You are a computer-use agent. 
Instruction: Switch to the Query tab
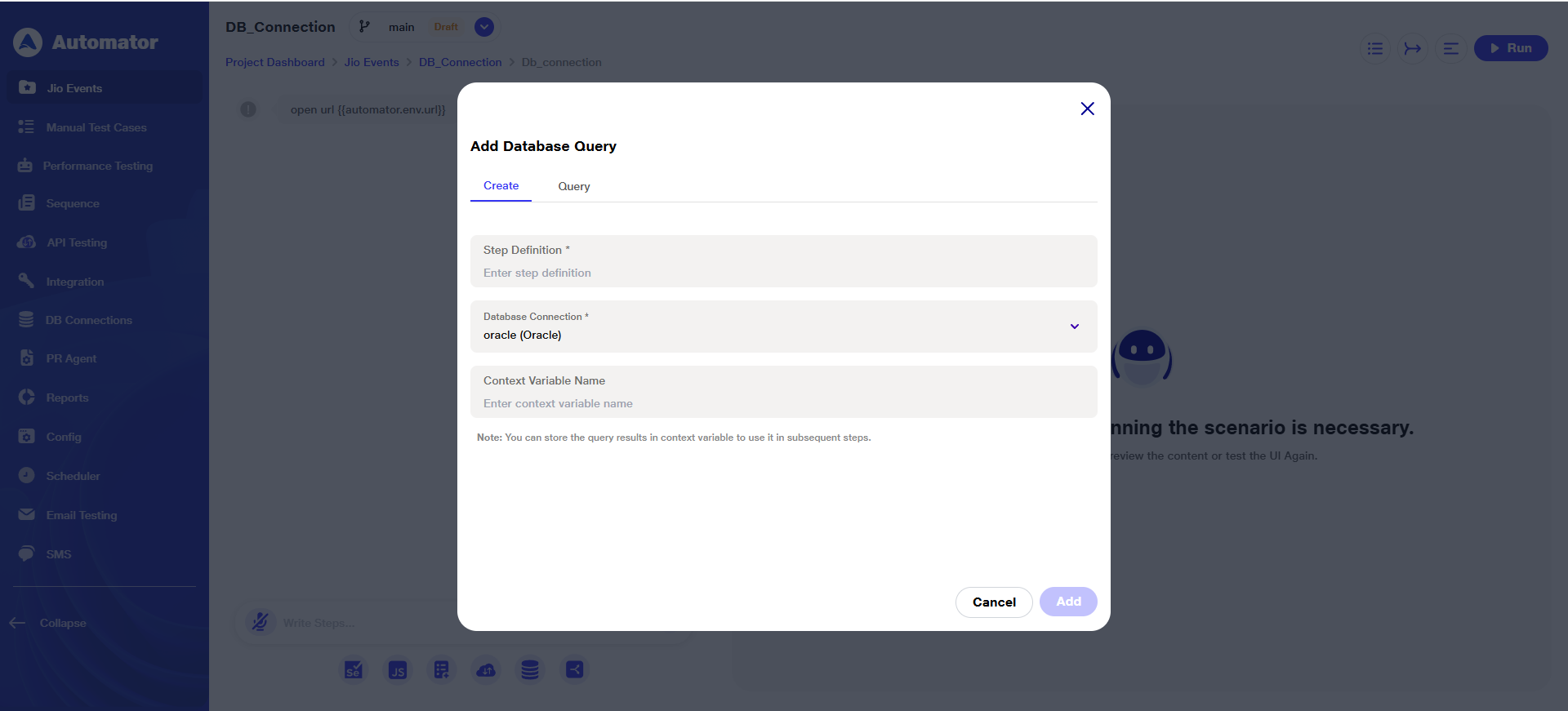pos(574,186)
